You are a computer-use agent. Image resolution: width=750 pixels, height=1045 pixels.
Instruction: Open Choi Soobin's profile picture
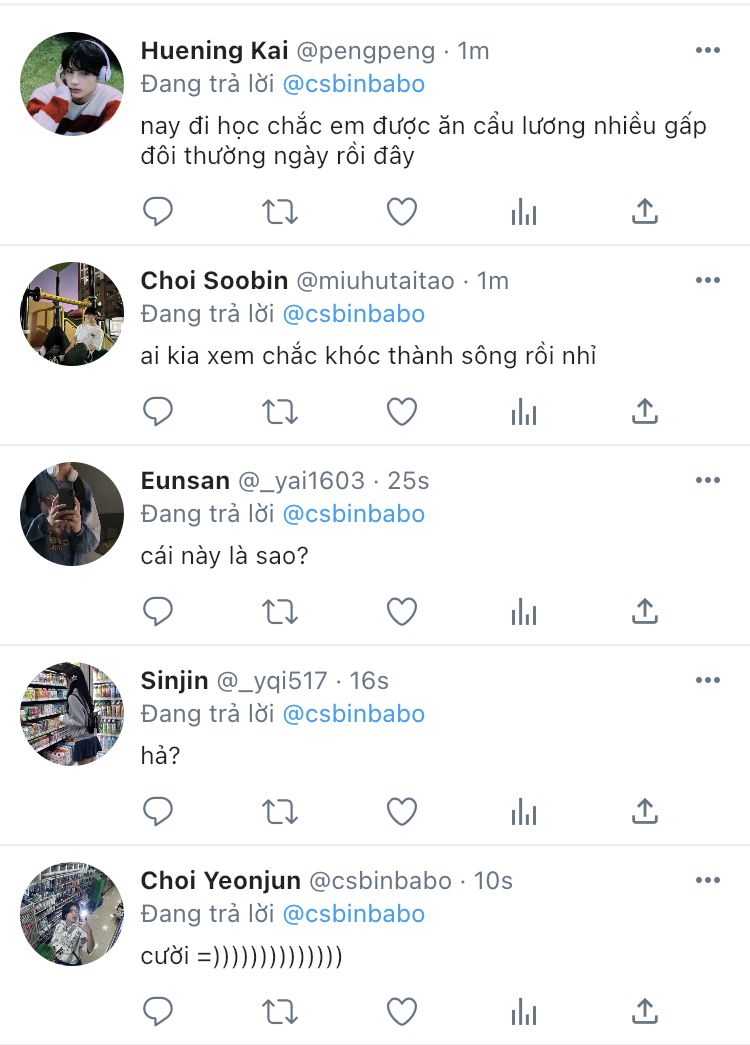(x=72, y=314)
